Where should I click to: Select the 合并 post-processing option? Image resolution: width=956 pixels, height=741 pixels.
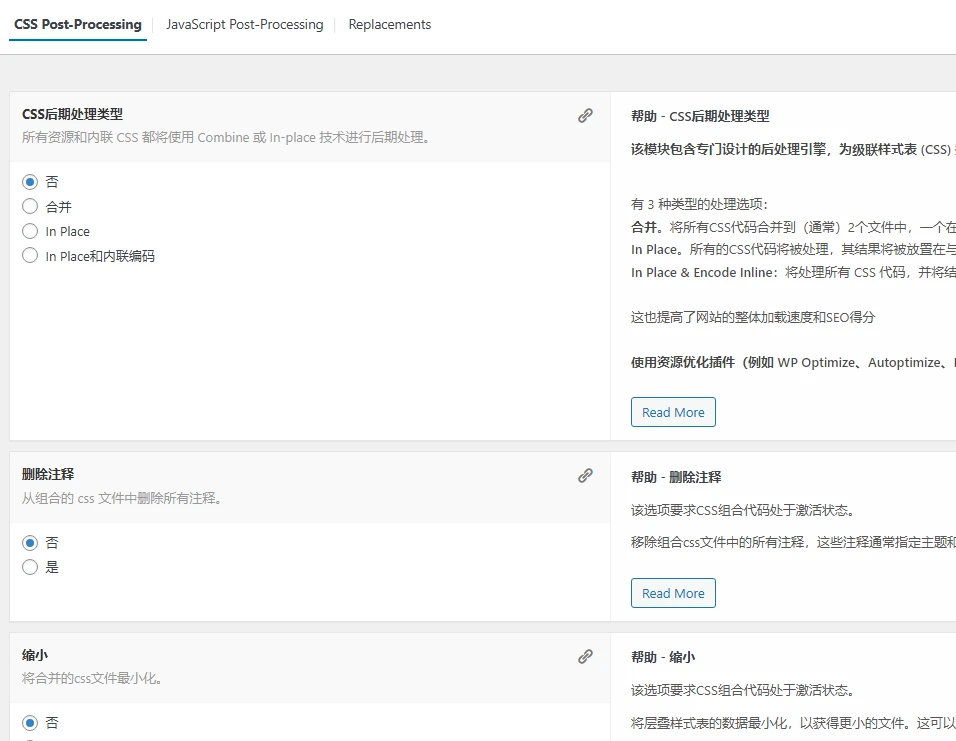pyautogui.click(x=30, y=206)
